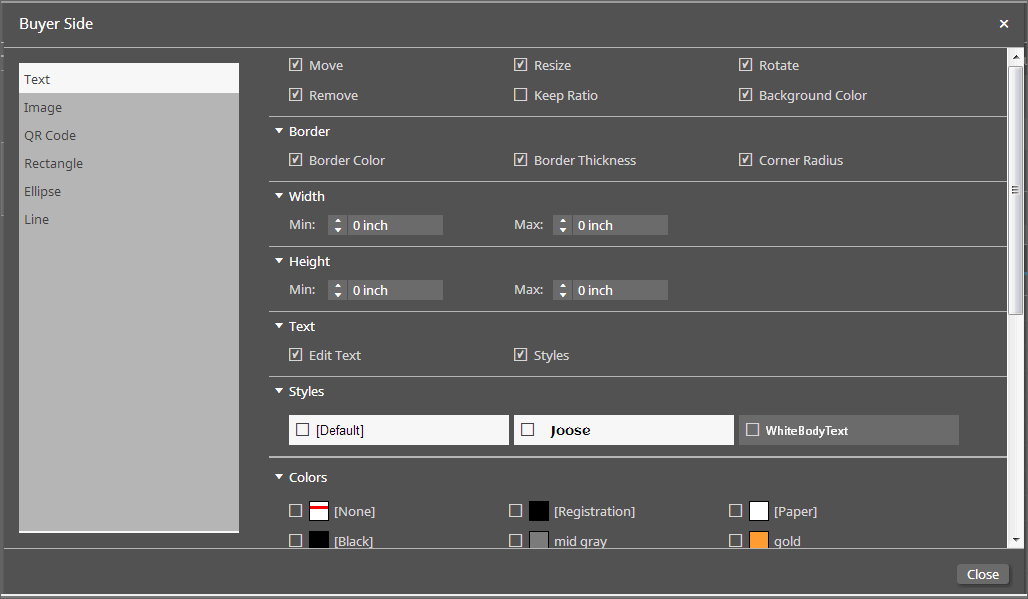Click the orange gold color swatch
1028x599 pixels.
[759, 541]
